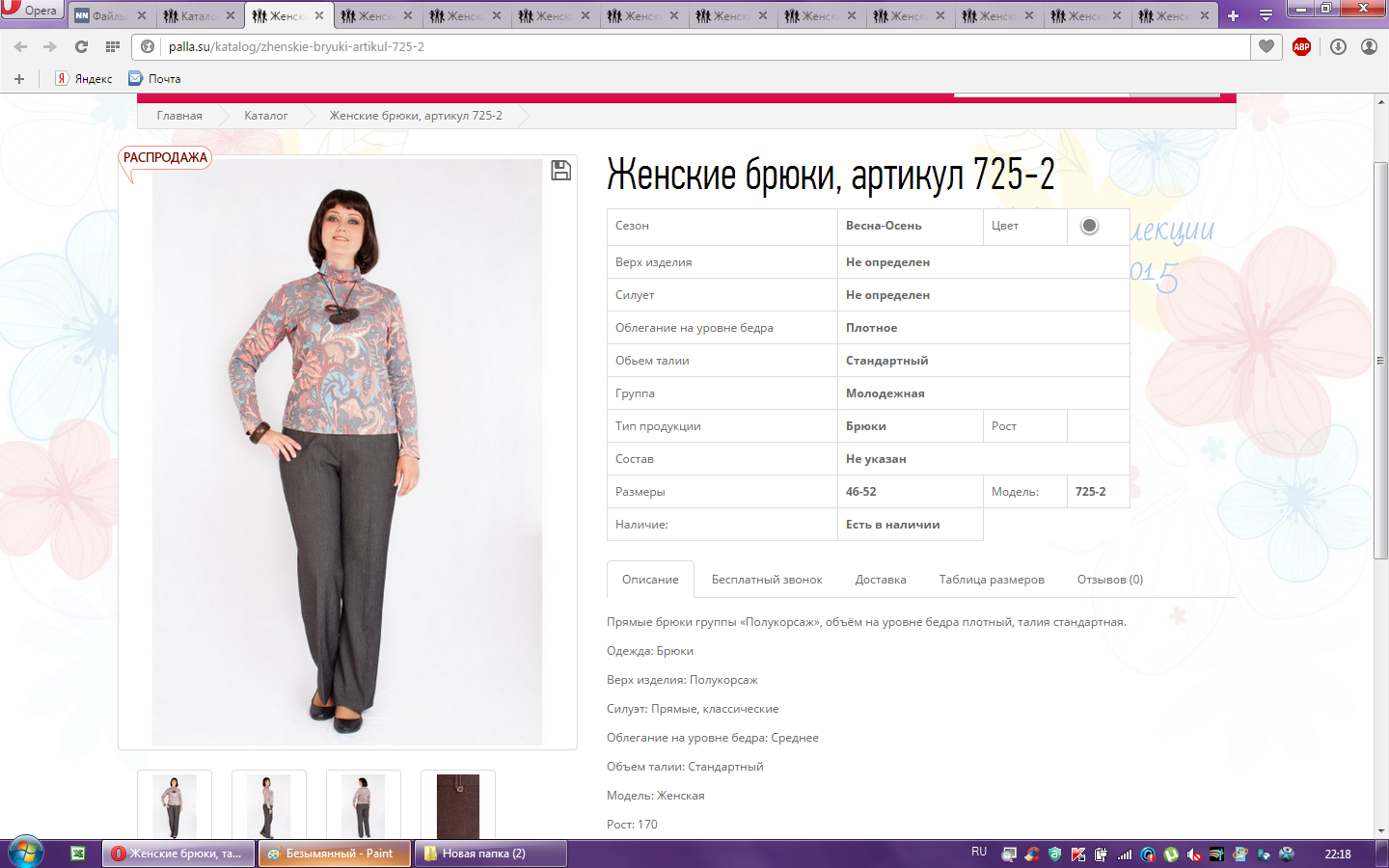Click the browser back arrow
This screenshot has height=868, width=1389.
(x=20, y=46)
